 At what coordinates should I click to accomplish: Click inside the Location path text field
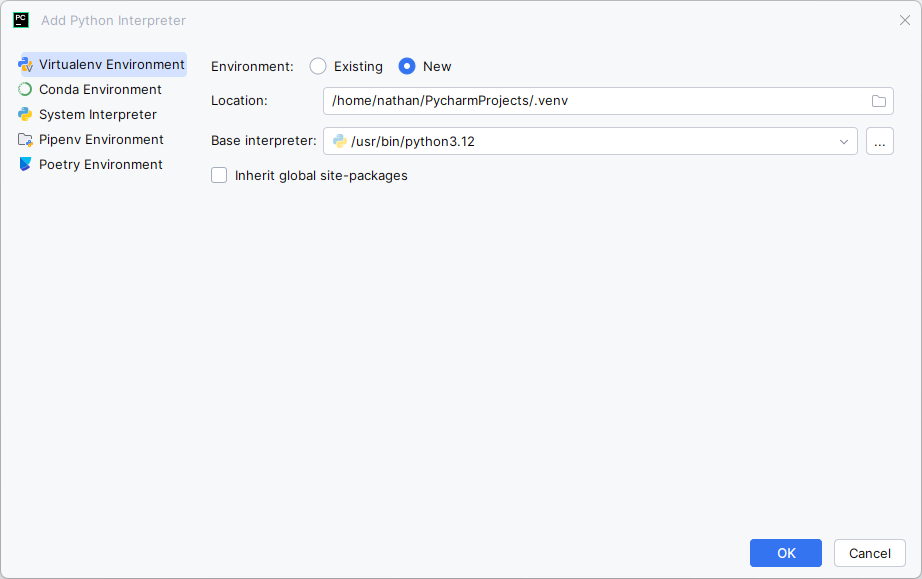coord(590,101)
